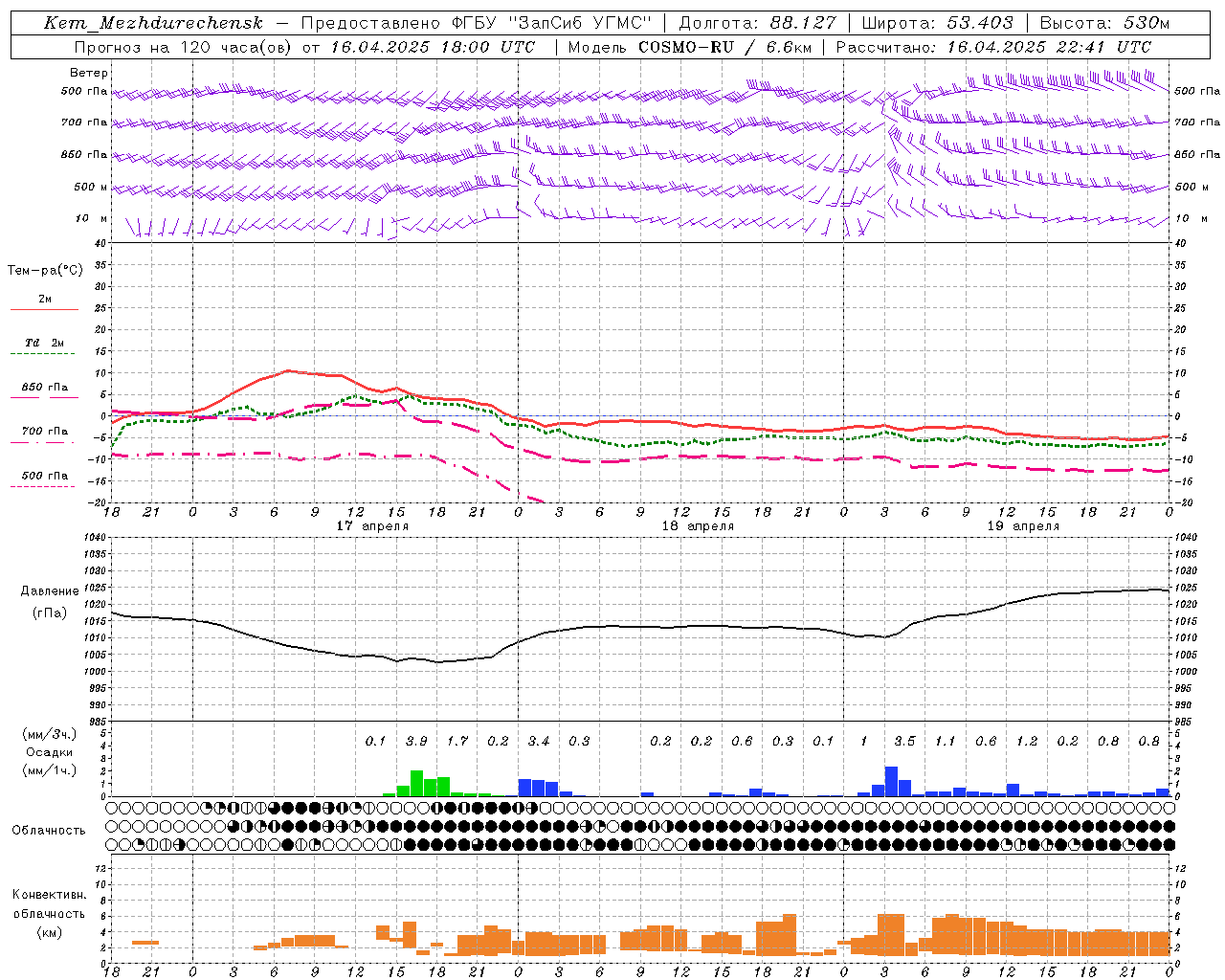Click the 19 апреля date label
Viewport: 1225px width, 980px height.
[x=1023, y=525]
